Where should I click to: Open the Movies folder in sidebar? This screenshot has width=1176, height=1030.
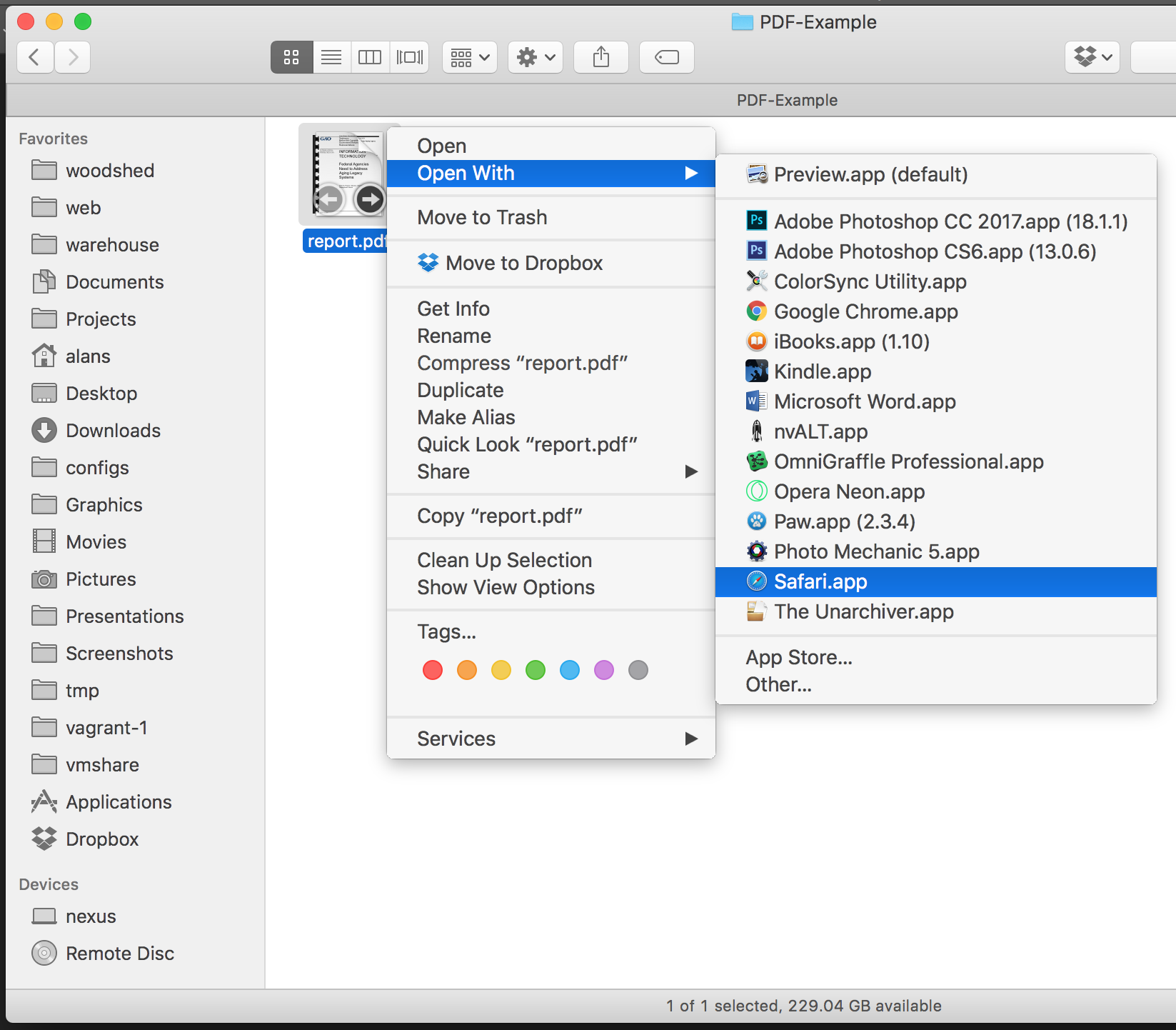pos(136,542)
